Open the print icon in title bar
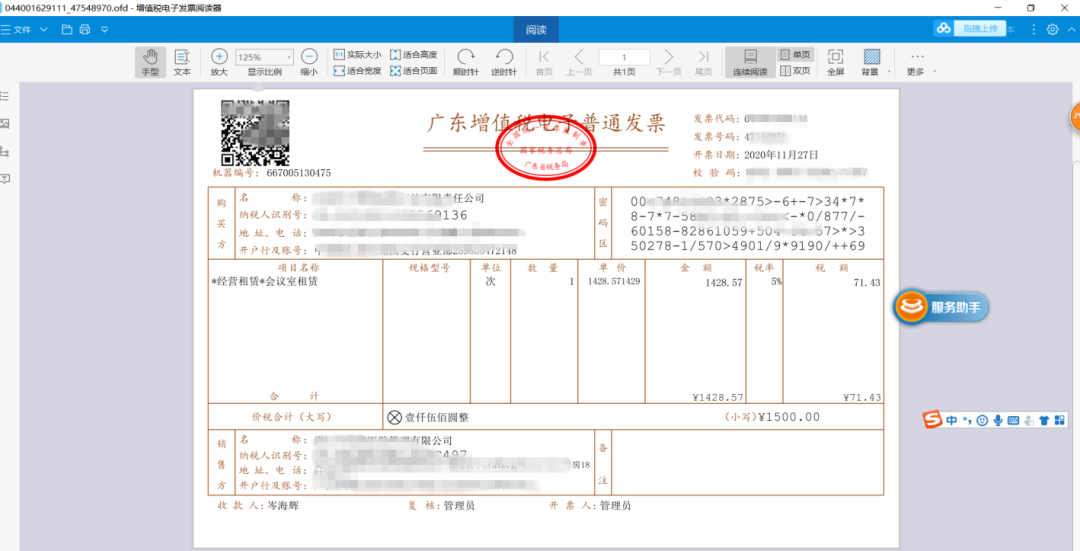 coord(86,29)
